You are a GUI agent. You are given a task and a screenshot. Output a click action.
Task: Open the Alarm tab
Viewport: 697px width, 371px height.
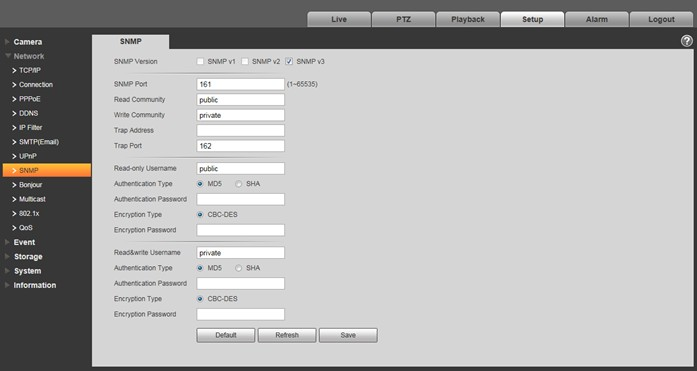pos(597,20)
